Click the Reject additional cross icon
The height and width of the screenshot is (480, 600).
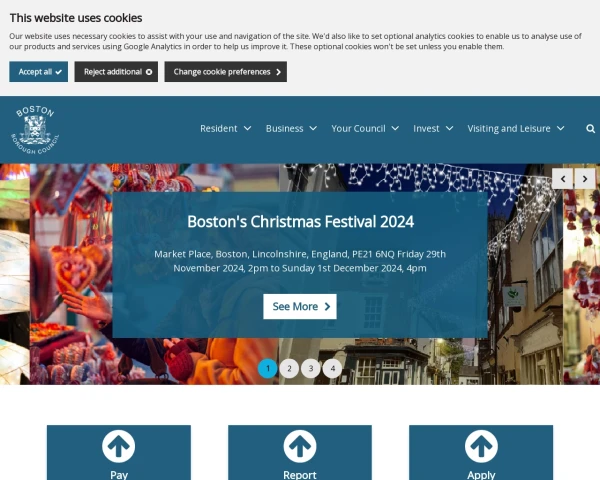(149, 72)
